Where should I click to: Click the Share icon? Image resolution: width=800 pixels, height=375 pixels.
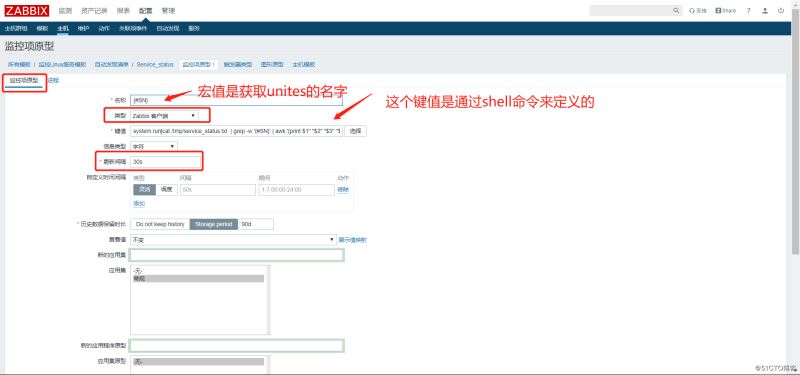[x=726, y=11]
